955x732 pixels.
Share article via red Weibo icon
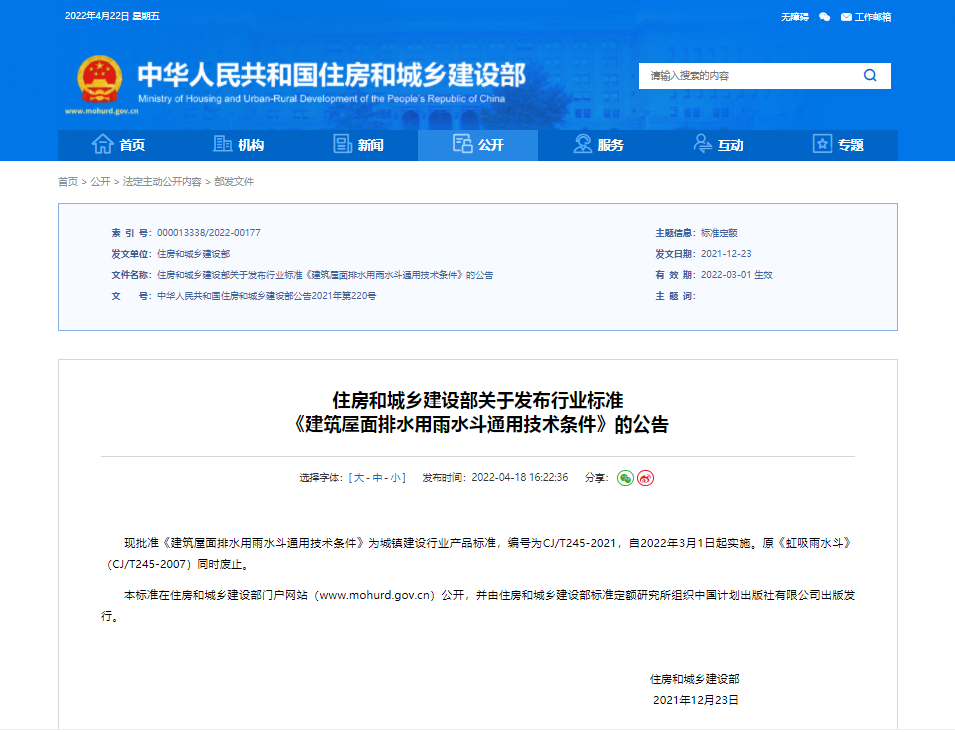point(646,478)
